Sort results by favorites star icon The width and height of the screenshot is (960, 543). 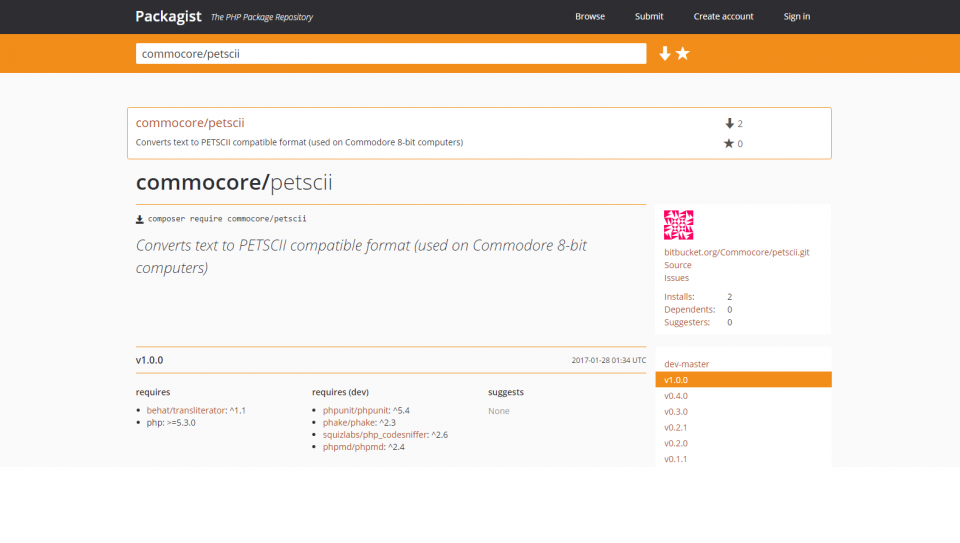click(683, 54)
